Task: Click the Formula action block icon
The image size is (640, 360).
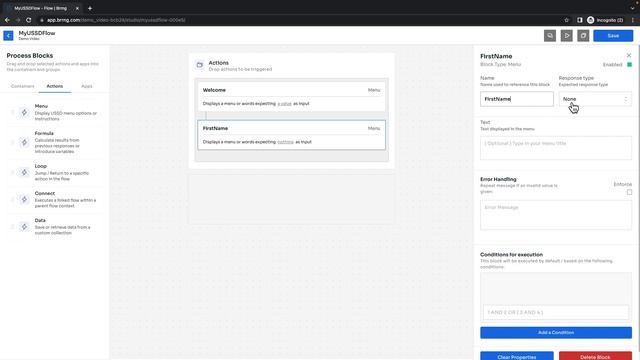Action: [24, 142]
